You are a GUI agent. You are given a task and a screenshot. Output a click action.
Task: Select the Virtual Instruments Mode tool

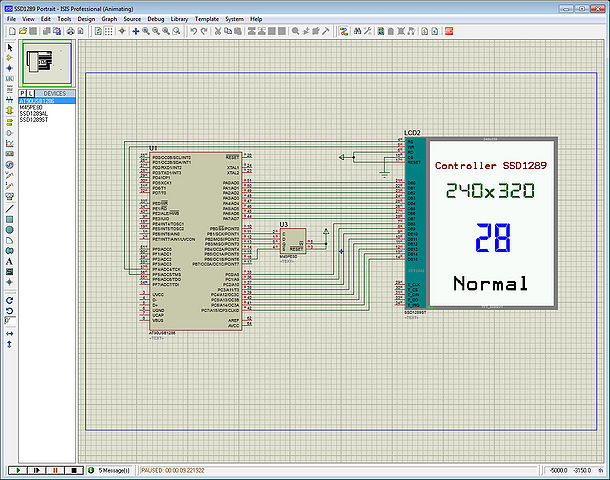[10, 196]
